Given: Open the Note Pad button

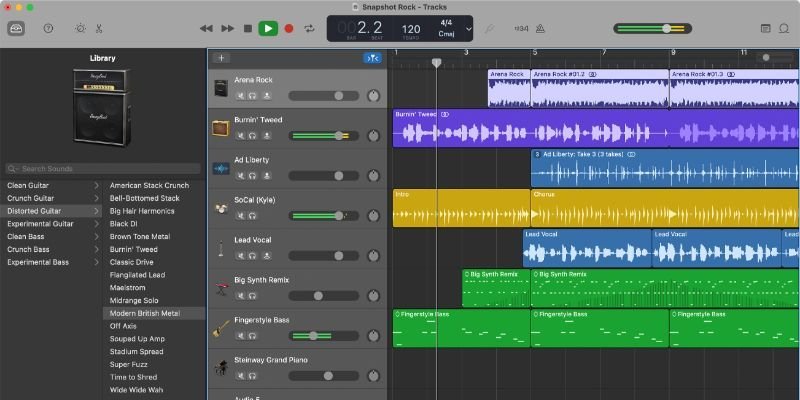Looking at the screenshot, I should [765, 29].
